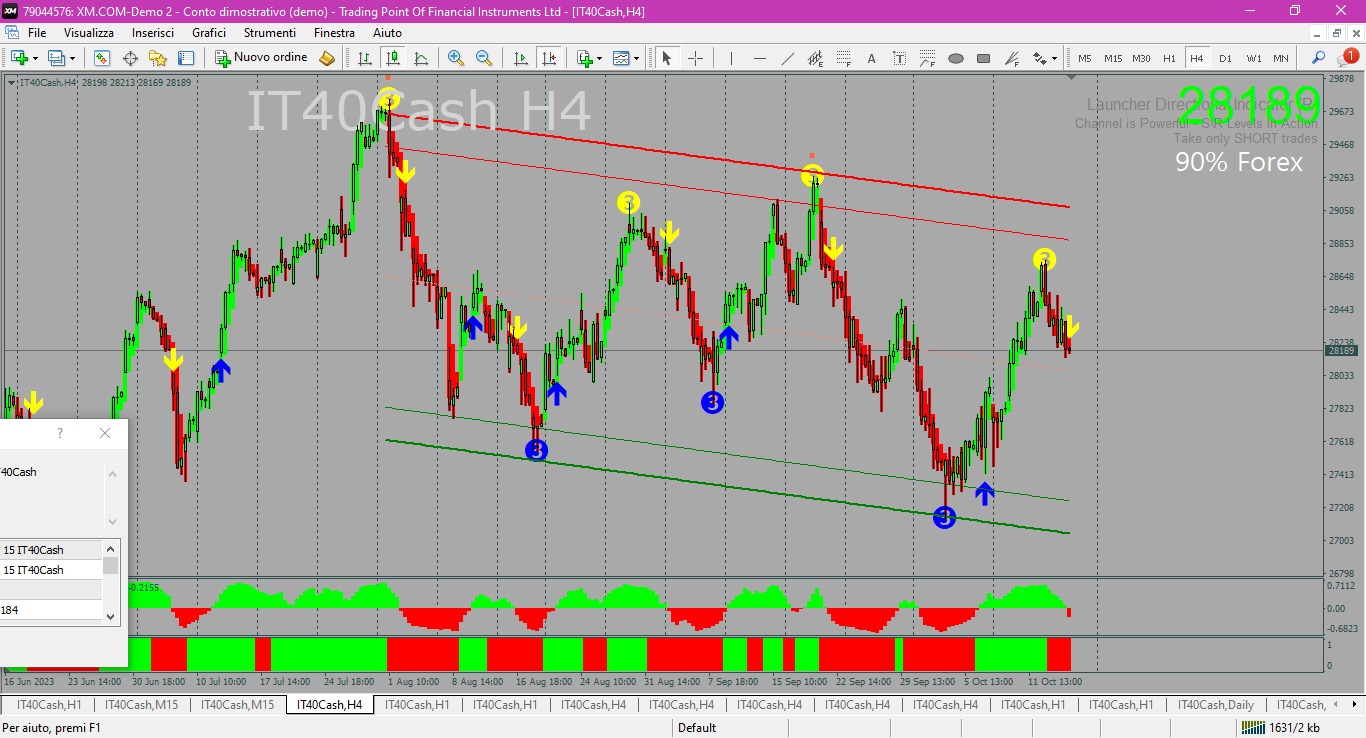Expand the Arrows objects dropdown arrow
Viewport: 1366px width, 738px height.
pos(1055,58)
